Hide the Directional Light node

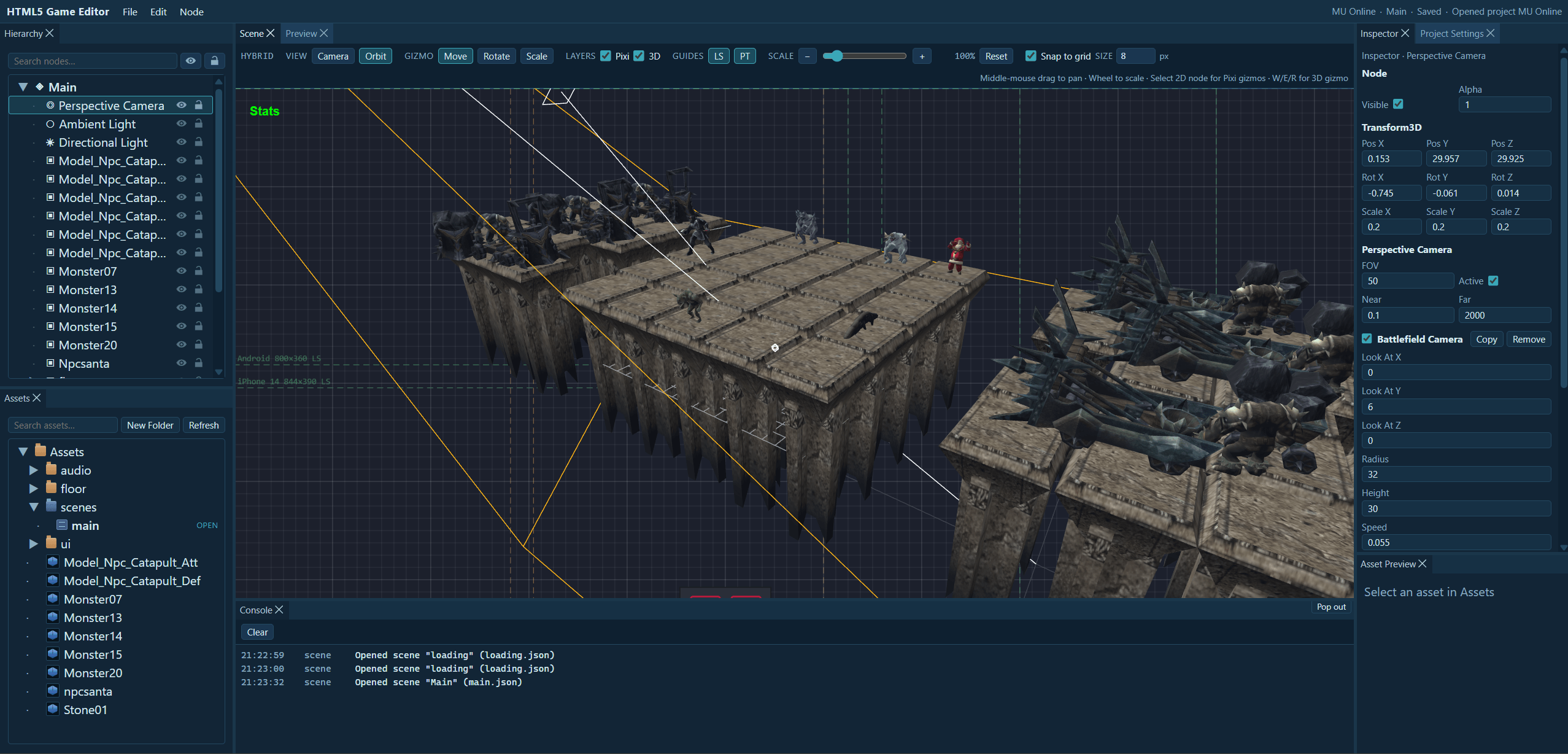point(182,142)
